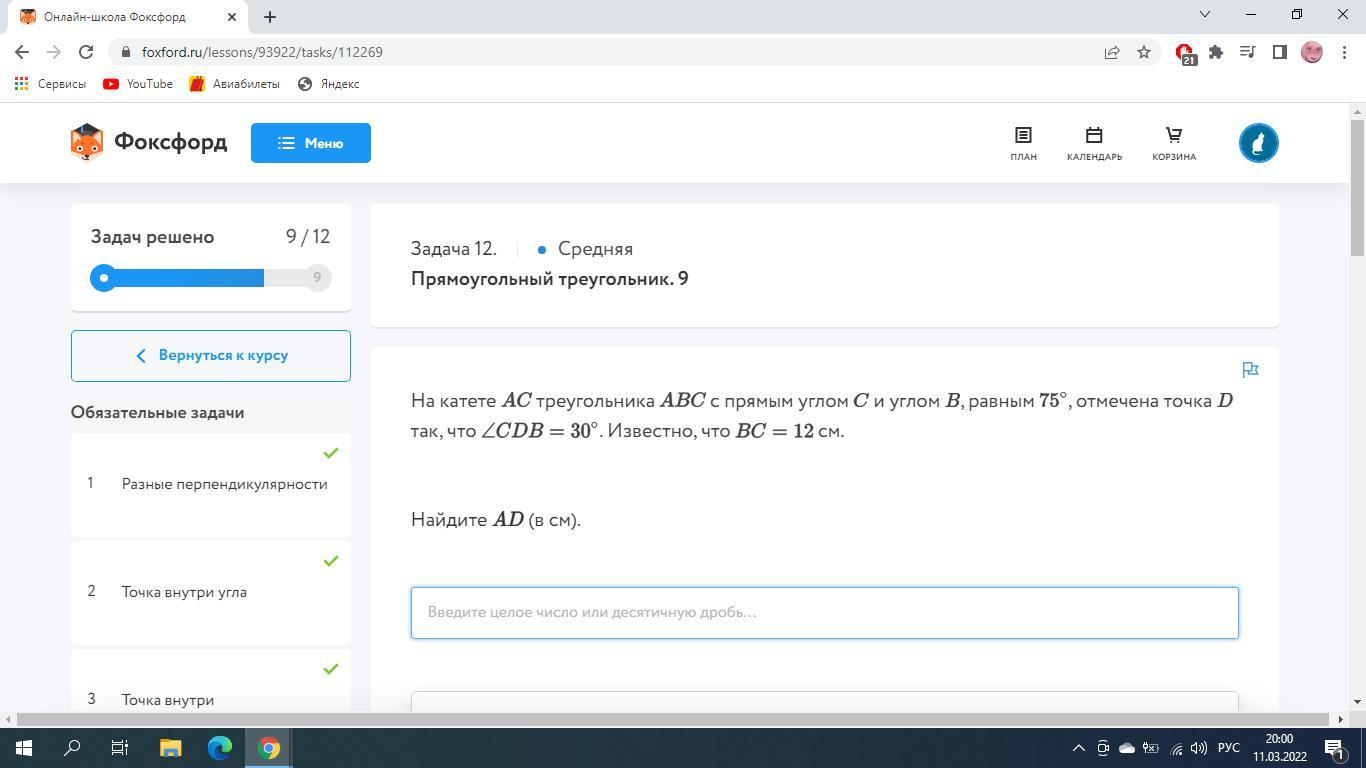Switch РУС keyboard language
Screen dimensions: 1366x768
(x=1229, y=748)
